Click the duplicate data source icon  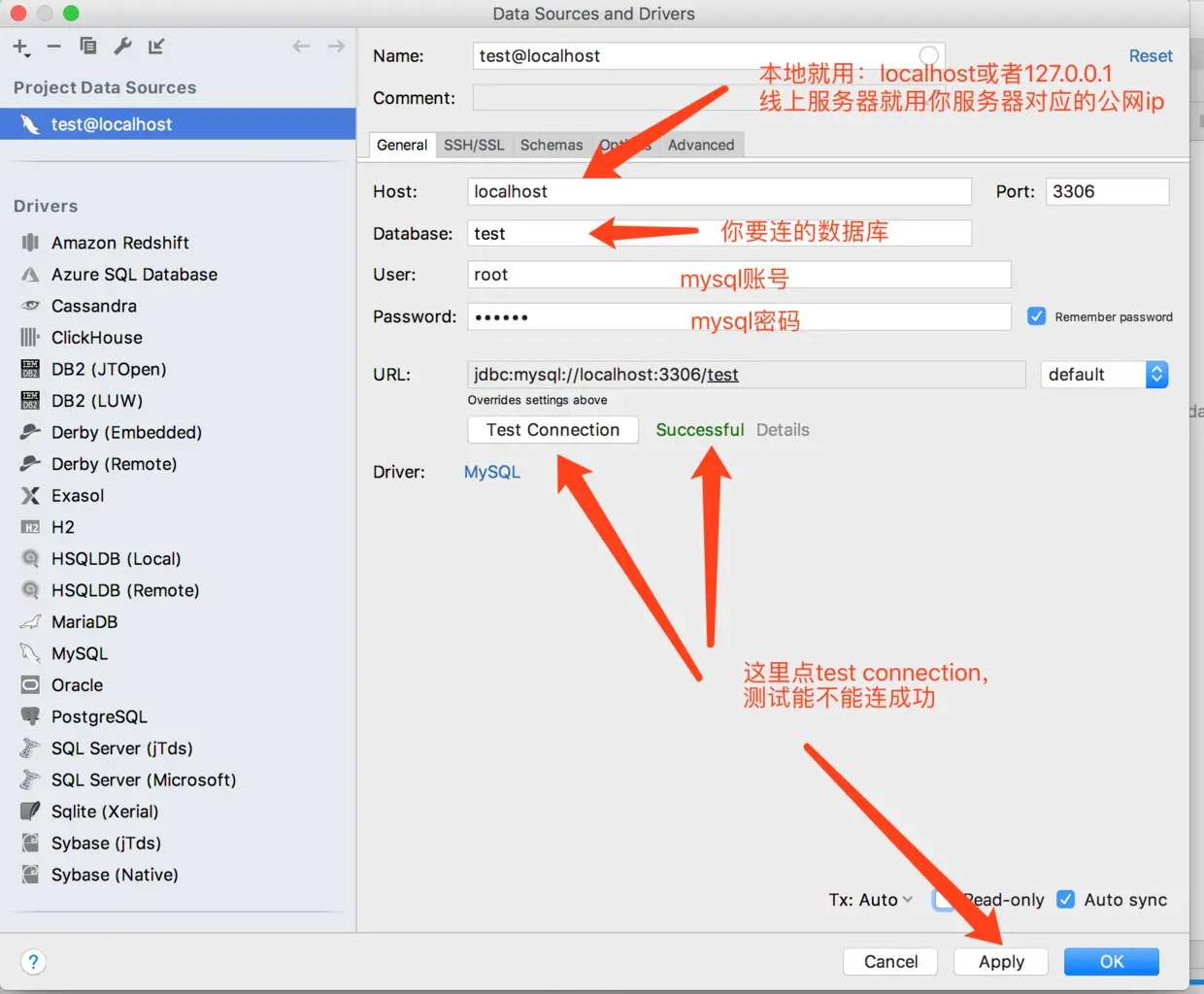88,46
